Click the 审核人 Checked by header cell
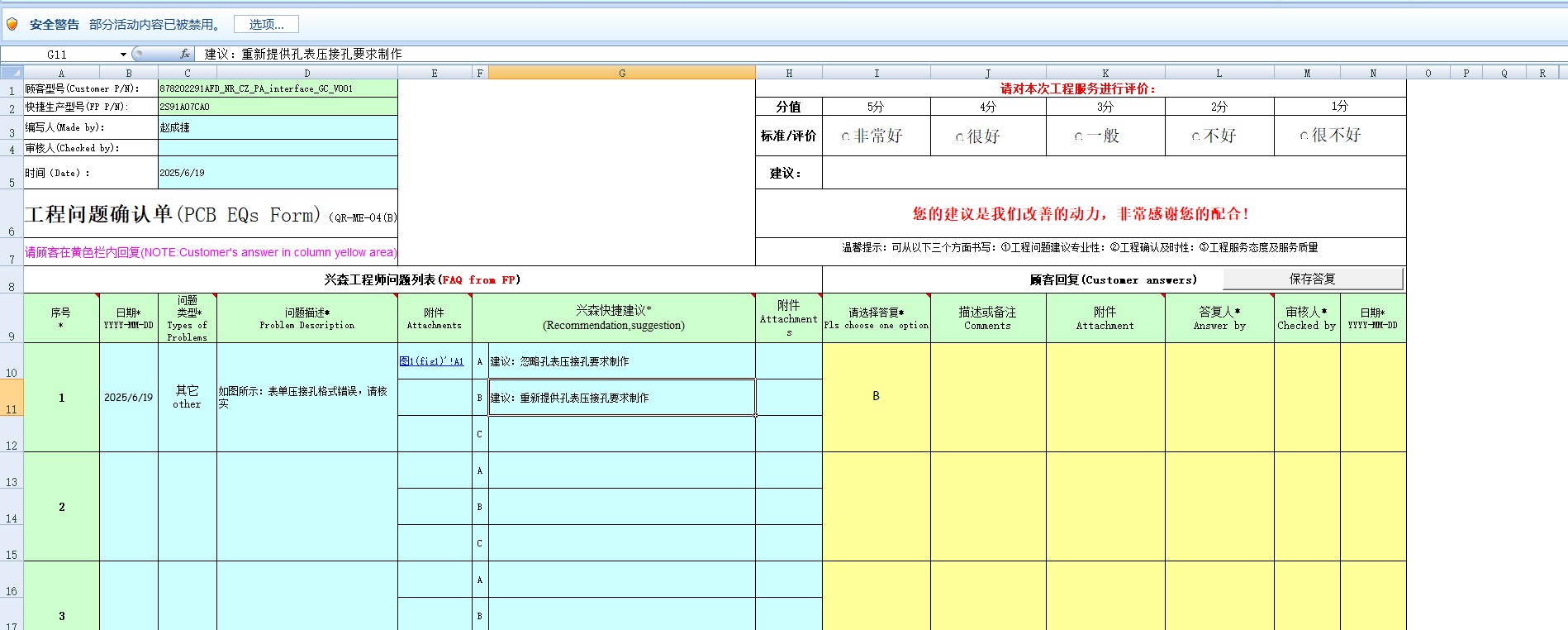1568x630 pixels. point(1307,318)
